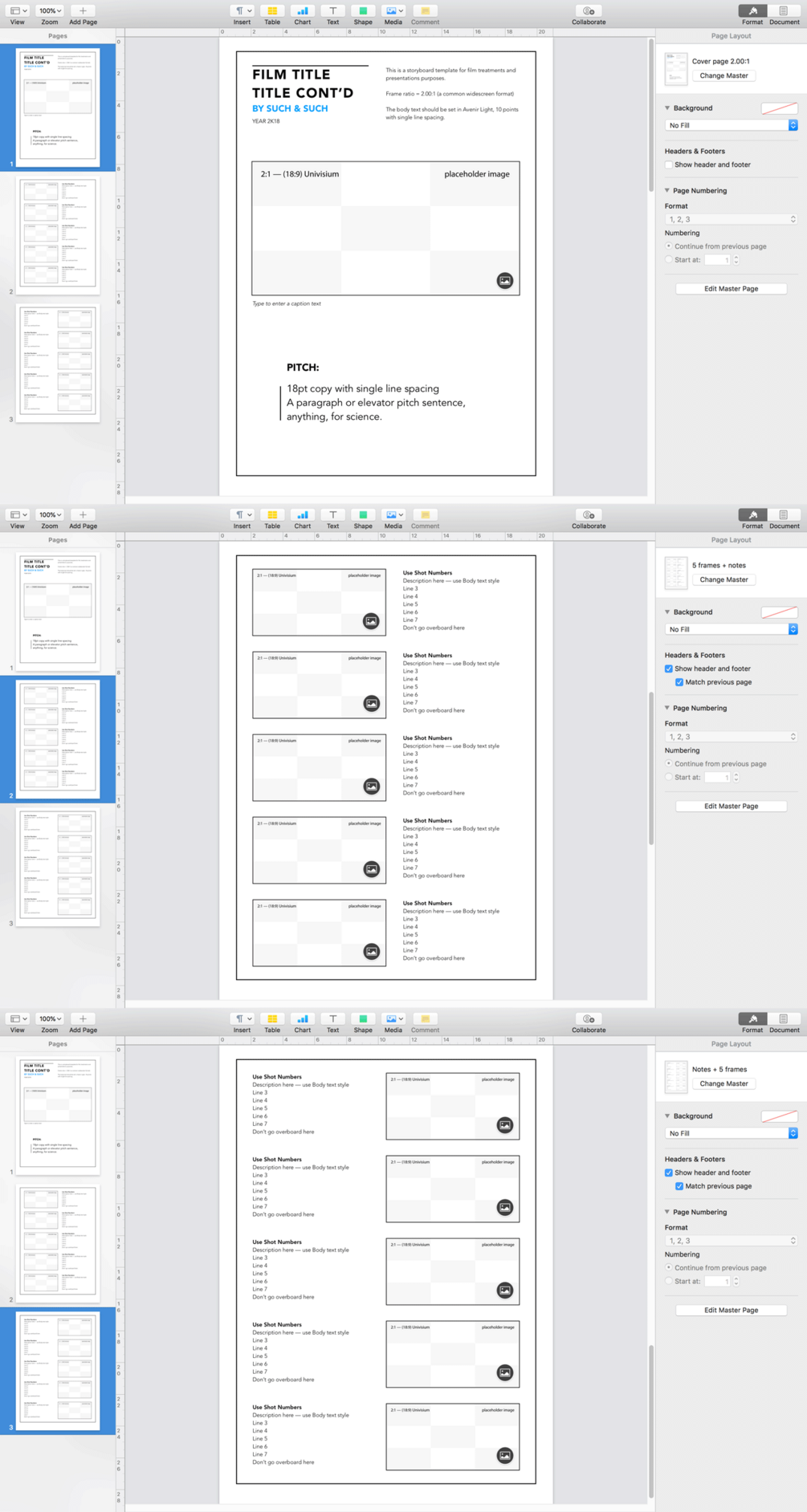Click Collaborate in the middle window toolbar
Viewport: 807px width, 1512px height.
pos(589,515)
